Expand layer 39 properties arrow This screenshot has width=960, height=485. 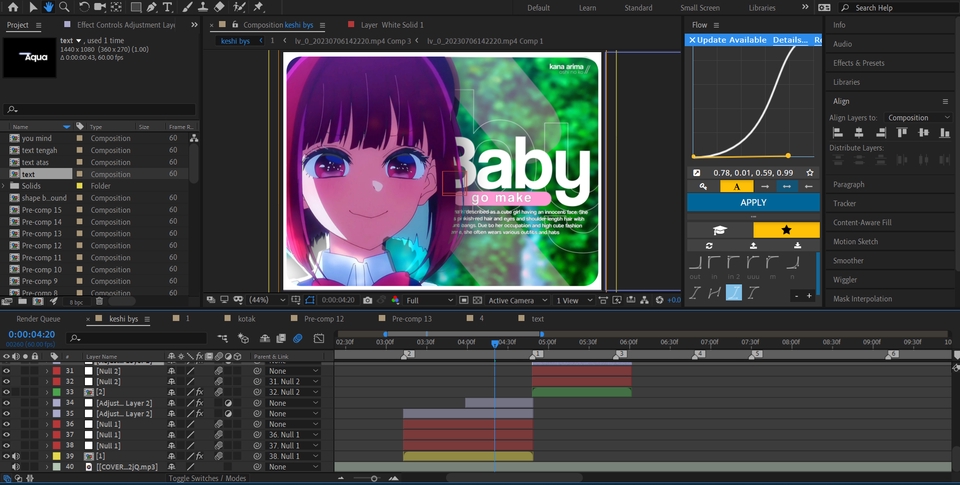[x=46, y=456]
